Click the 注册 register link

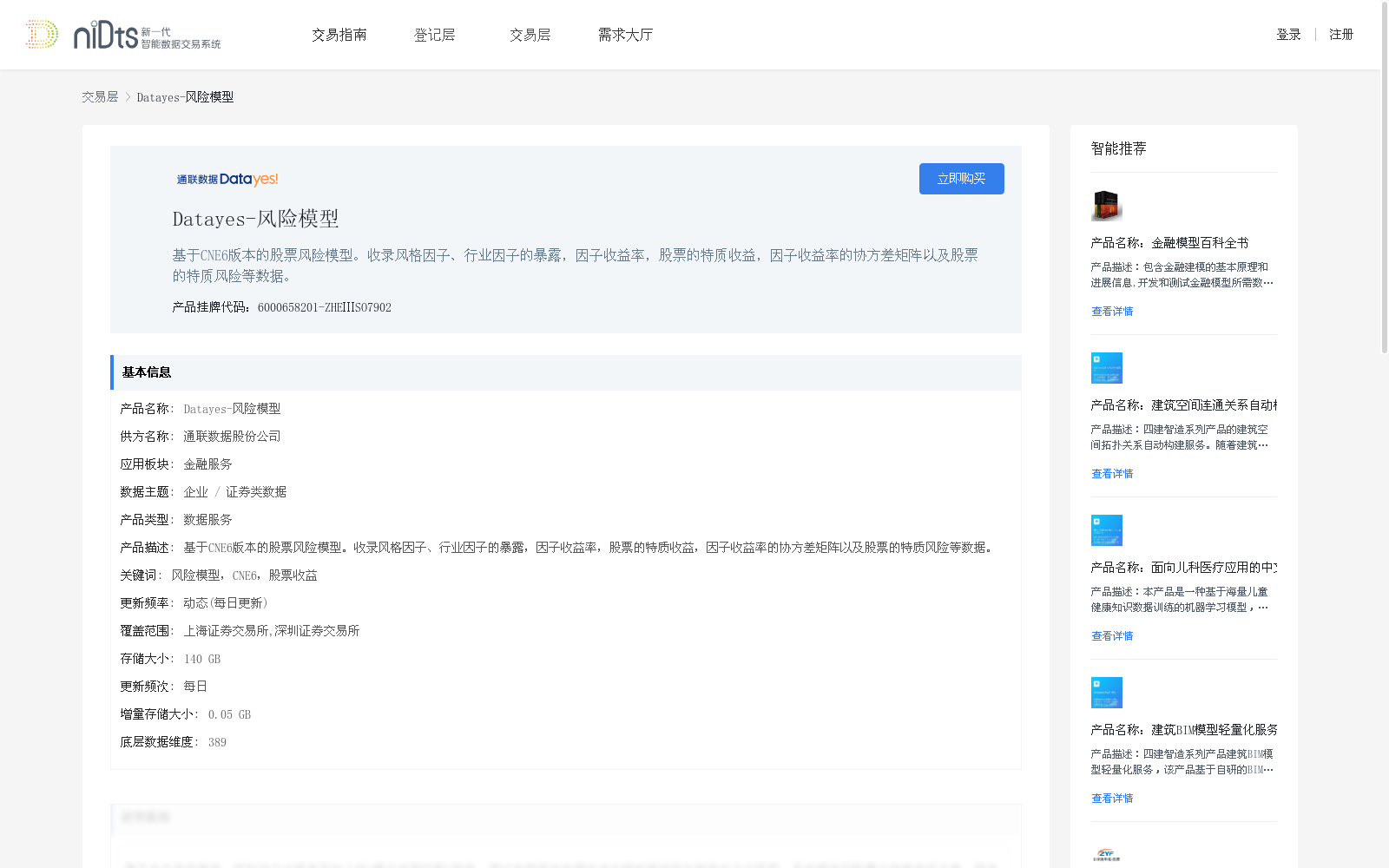pyautogui.click(x=1341, y=35)
